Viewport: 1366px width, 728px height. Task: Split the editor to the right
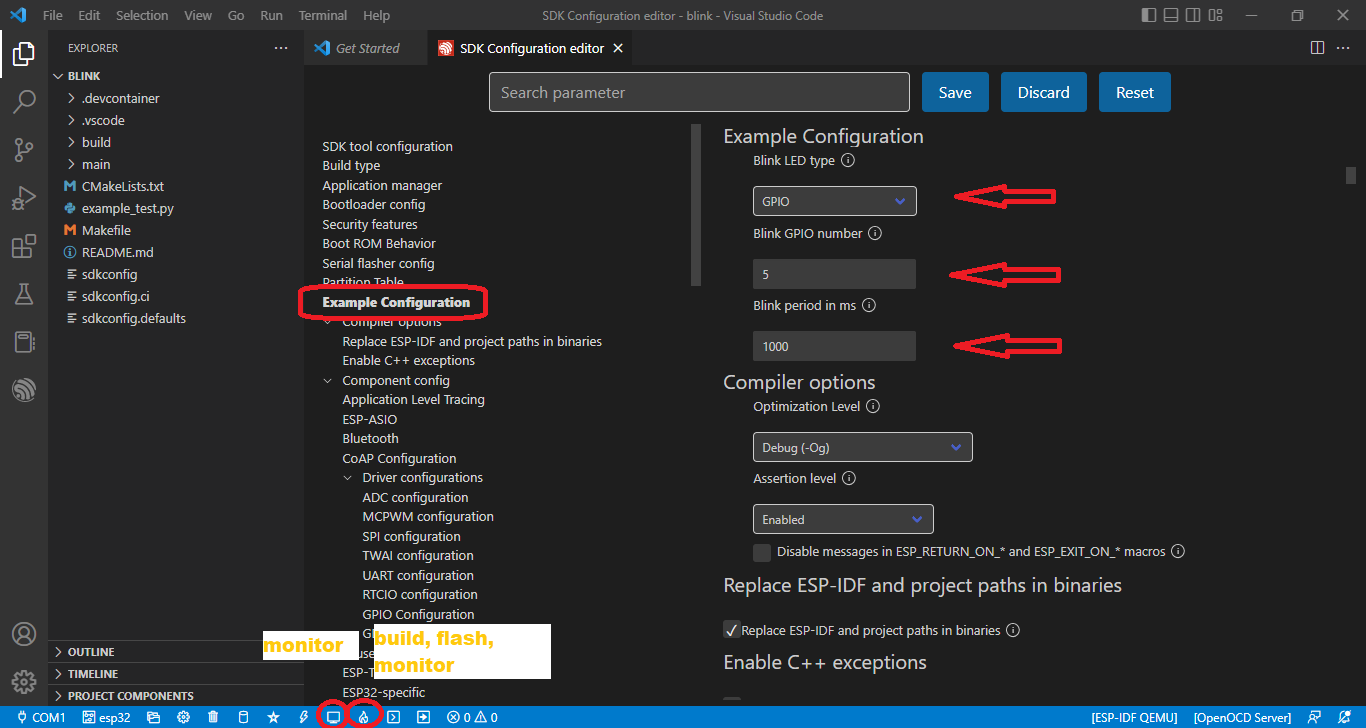pyautogui.click(x=1317, y=48)
